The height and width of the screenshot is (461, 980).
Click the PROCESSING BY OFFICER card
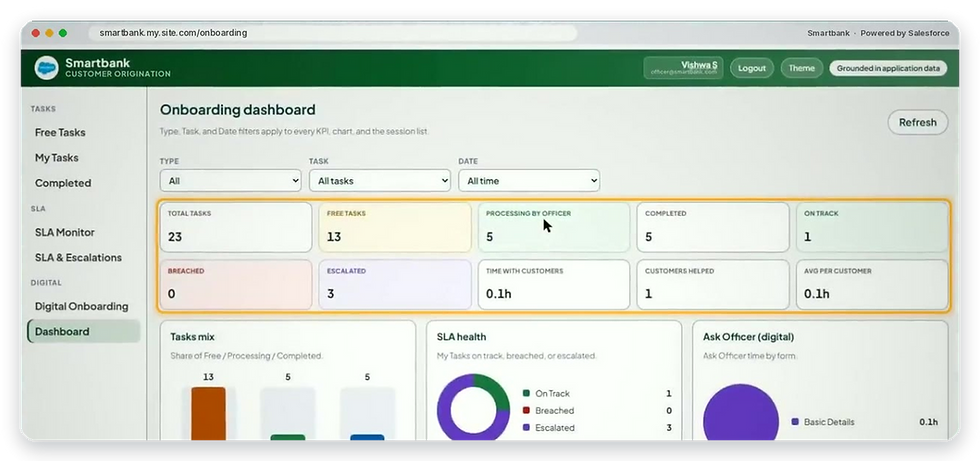coord(554,227)
